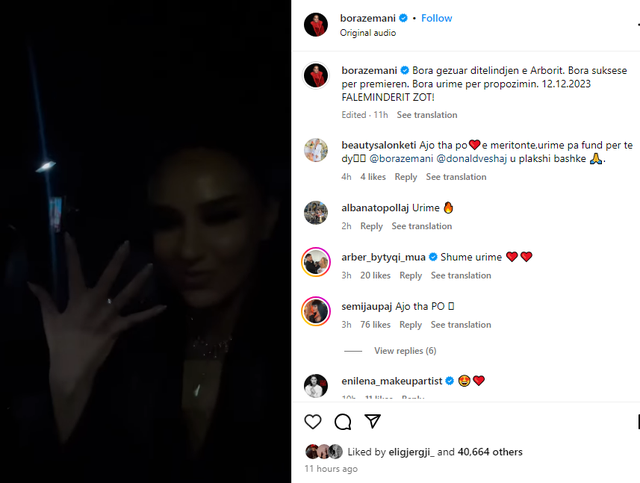See translation of the post caption
Screen dimensions: 640x483
427,115
